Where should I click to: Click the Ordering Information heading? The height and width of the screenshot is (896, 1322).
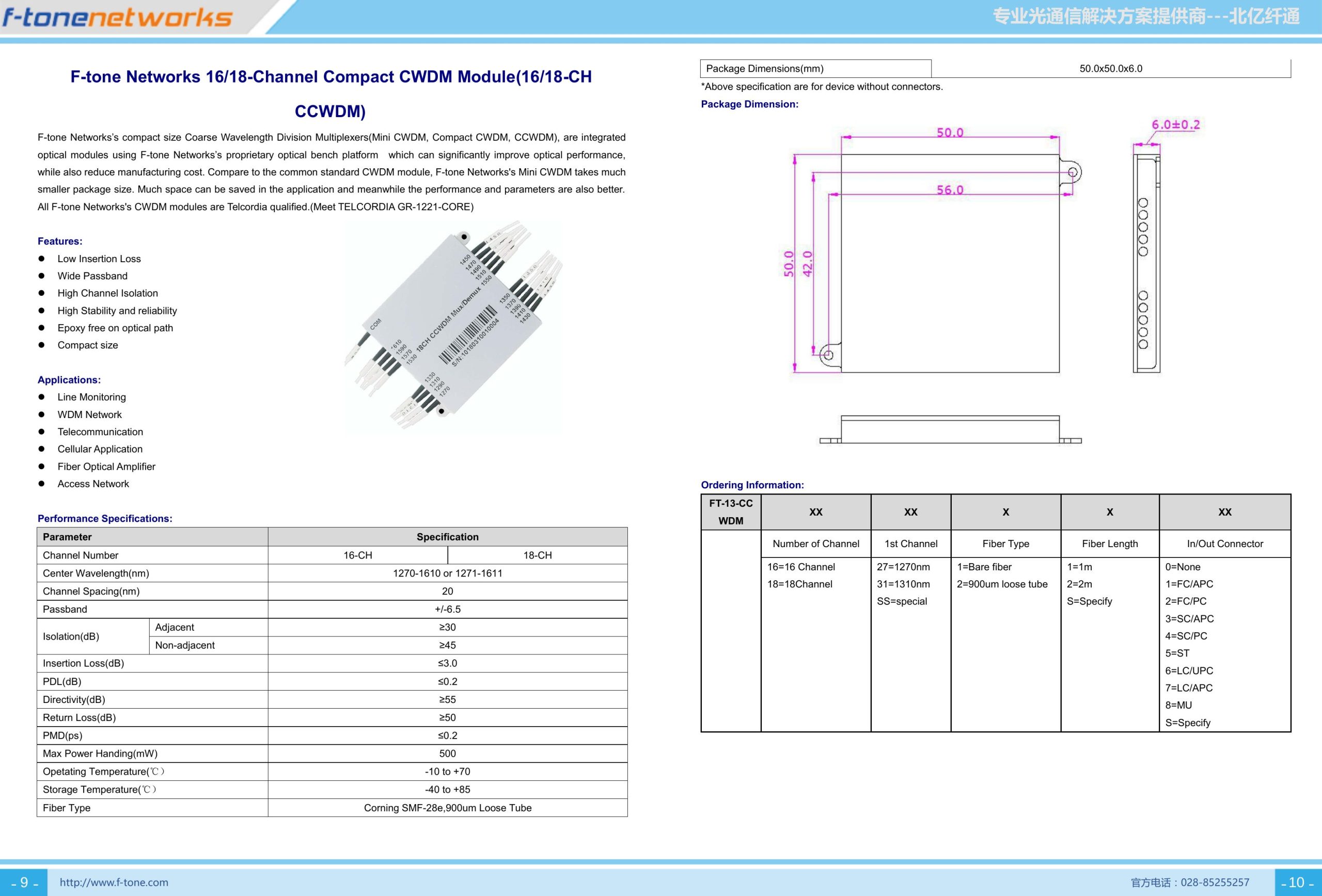pyautogui.click(x=752, y=485)
